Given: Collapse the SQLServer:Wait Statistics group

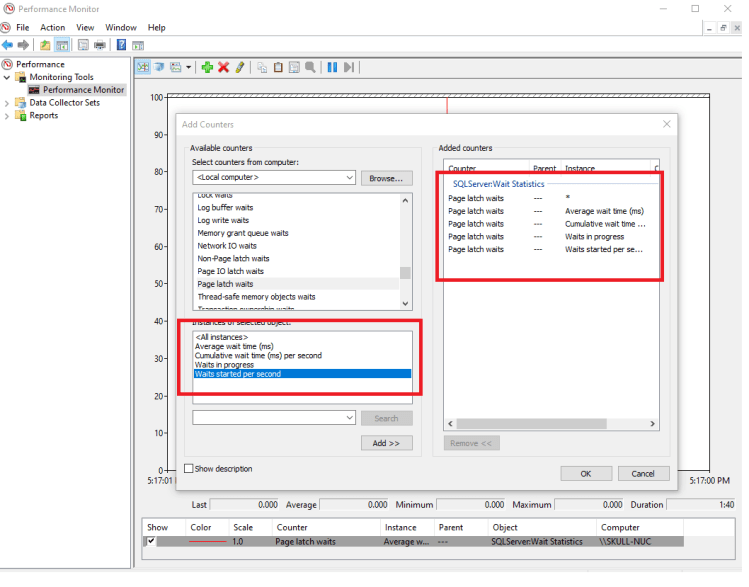Looking at the screenshot, I should click(446, 184).
